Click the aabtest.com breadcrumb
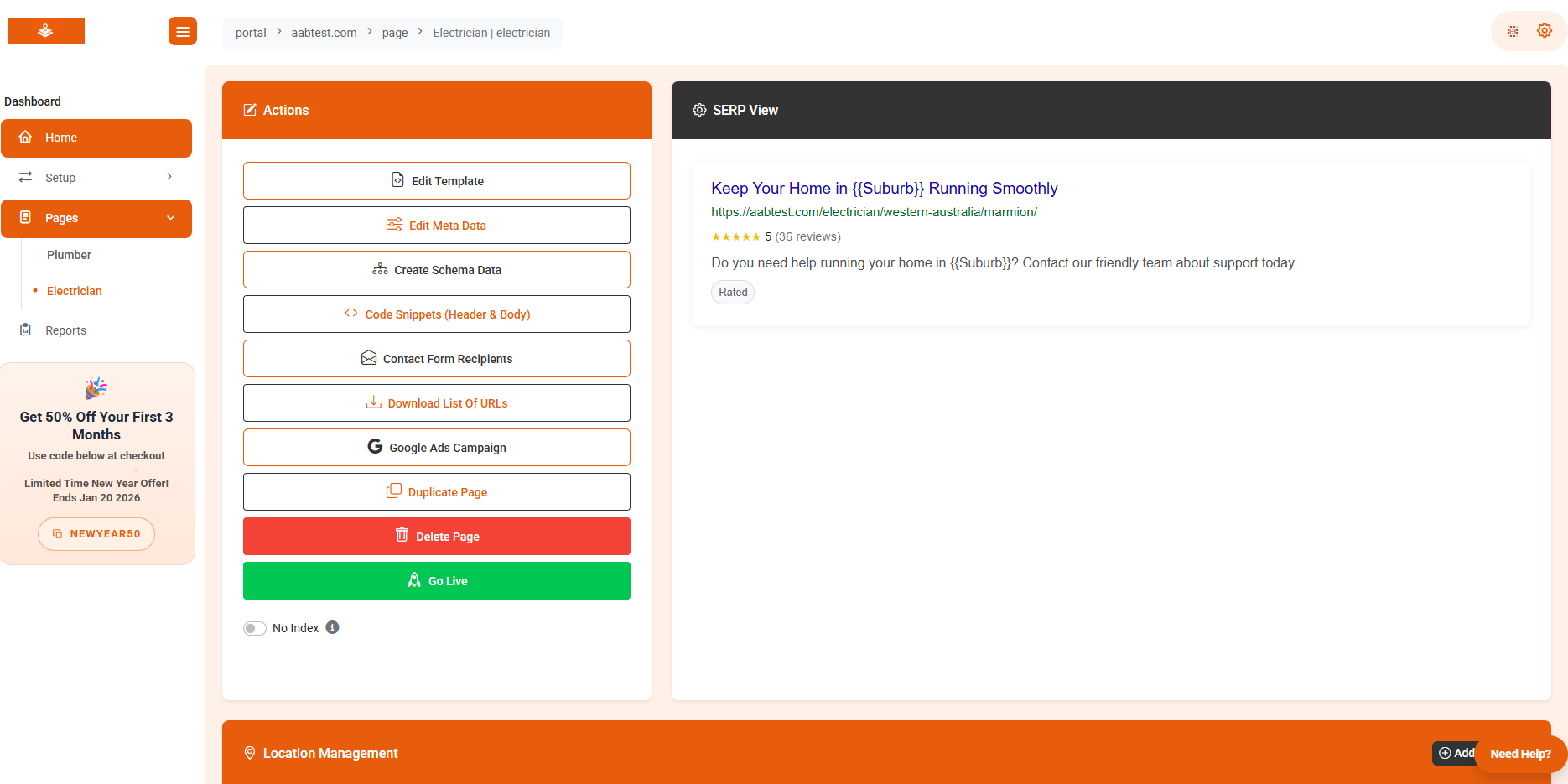1568x784 pixels. (324, 33)
